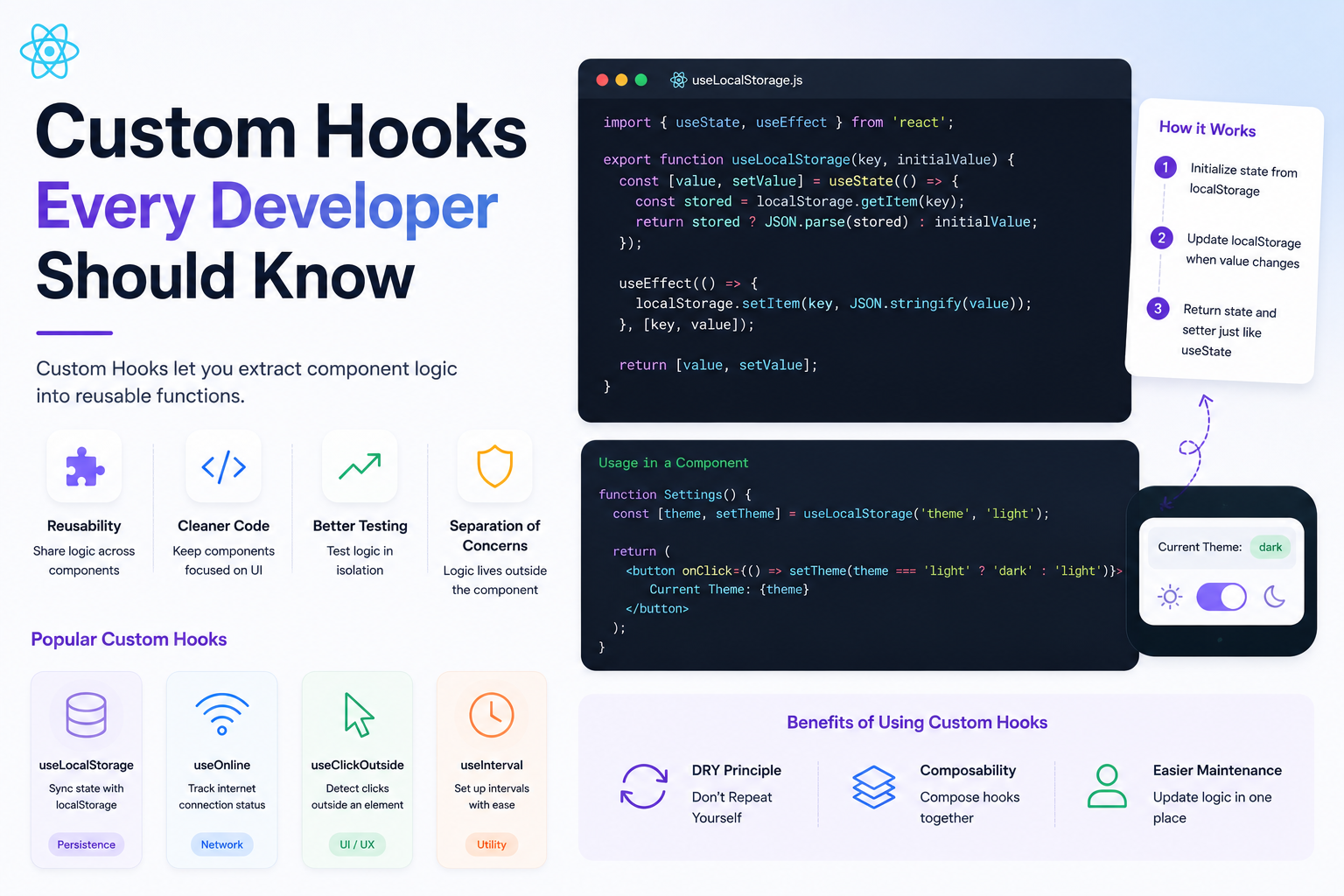Click 'Update localStorage when value changes' step
This screenshot has width=1344, height=896.
coord(1243,251)
